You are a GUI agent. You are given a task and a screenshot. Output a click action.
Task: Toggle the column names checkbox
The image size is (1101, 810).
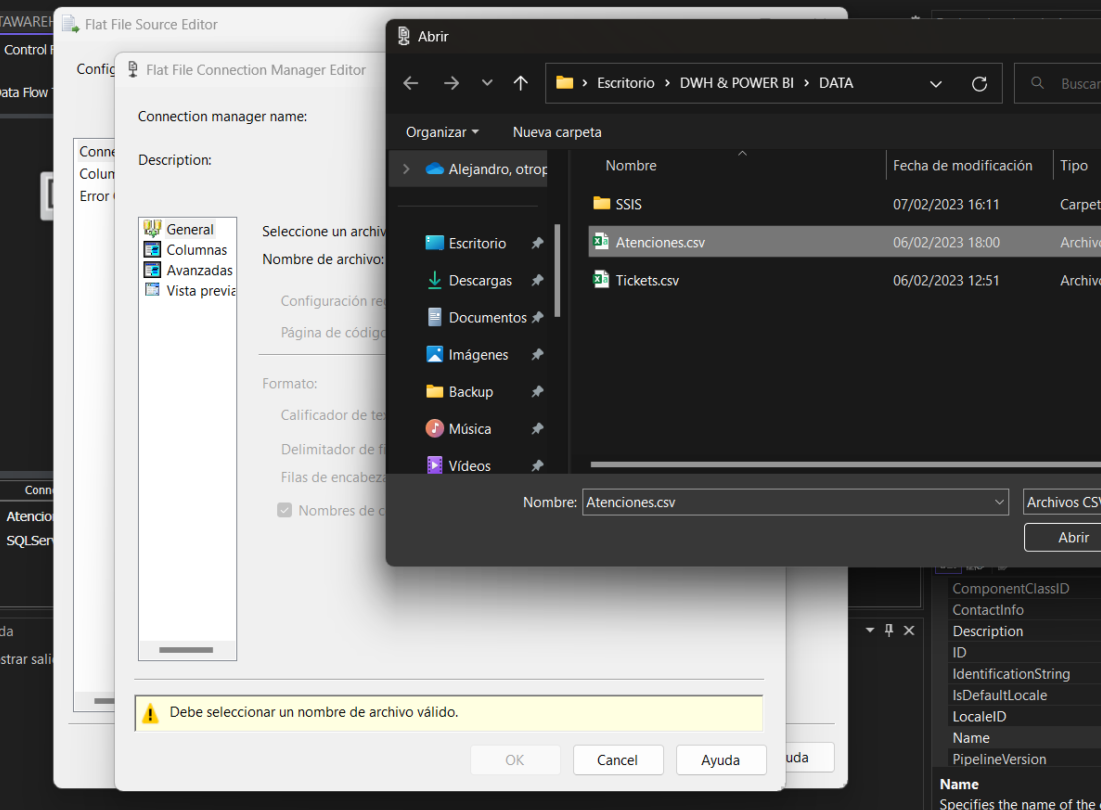click(285, 510)
